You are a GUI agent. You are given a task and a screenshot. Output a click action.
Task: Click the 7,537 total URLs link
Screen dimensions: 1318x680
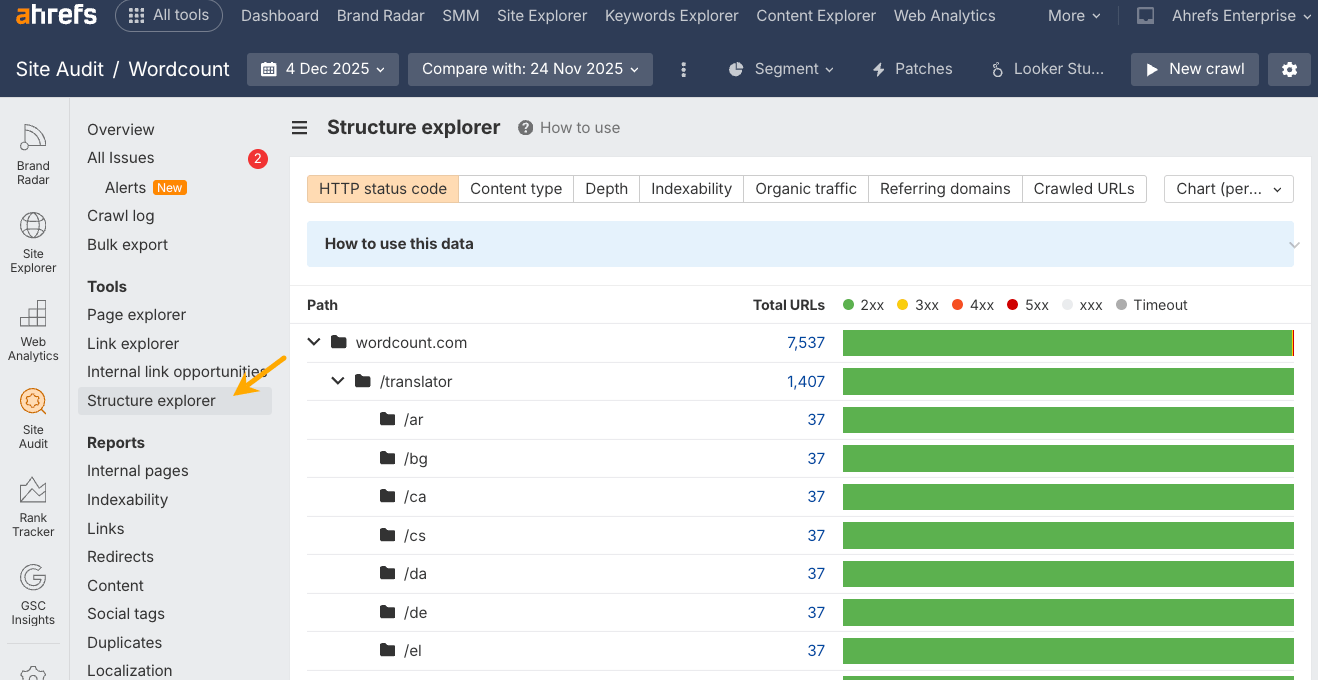[805, 343]
